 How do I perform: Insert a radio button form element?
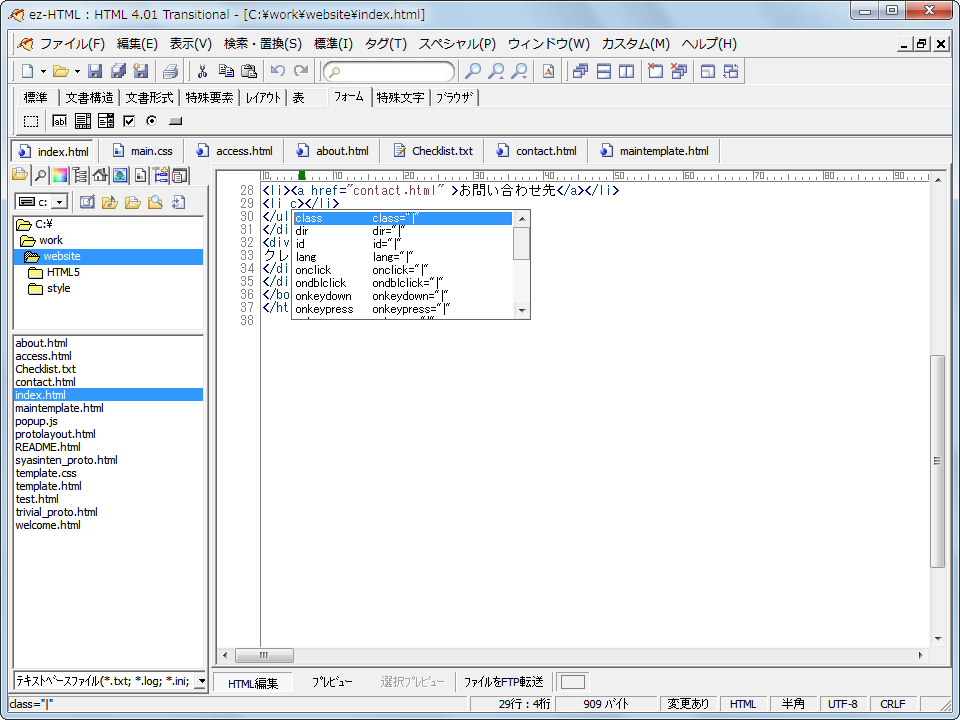152,121
